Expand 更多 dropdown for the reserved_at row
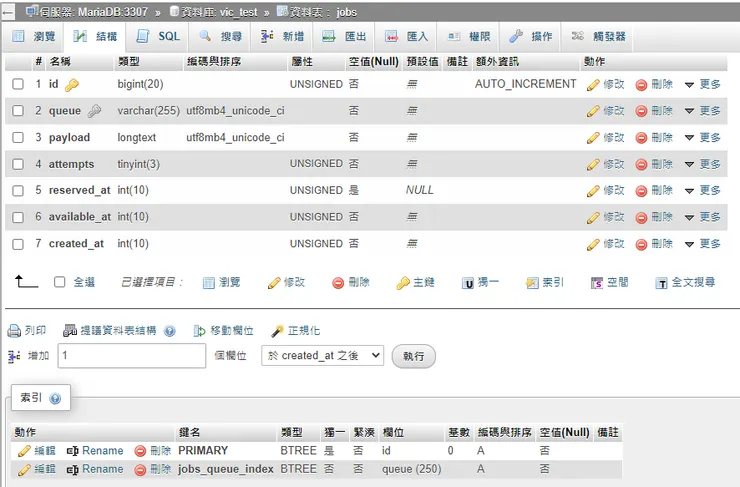The image size is (740, 487). click(703, 191)
